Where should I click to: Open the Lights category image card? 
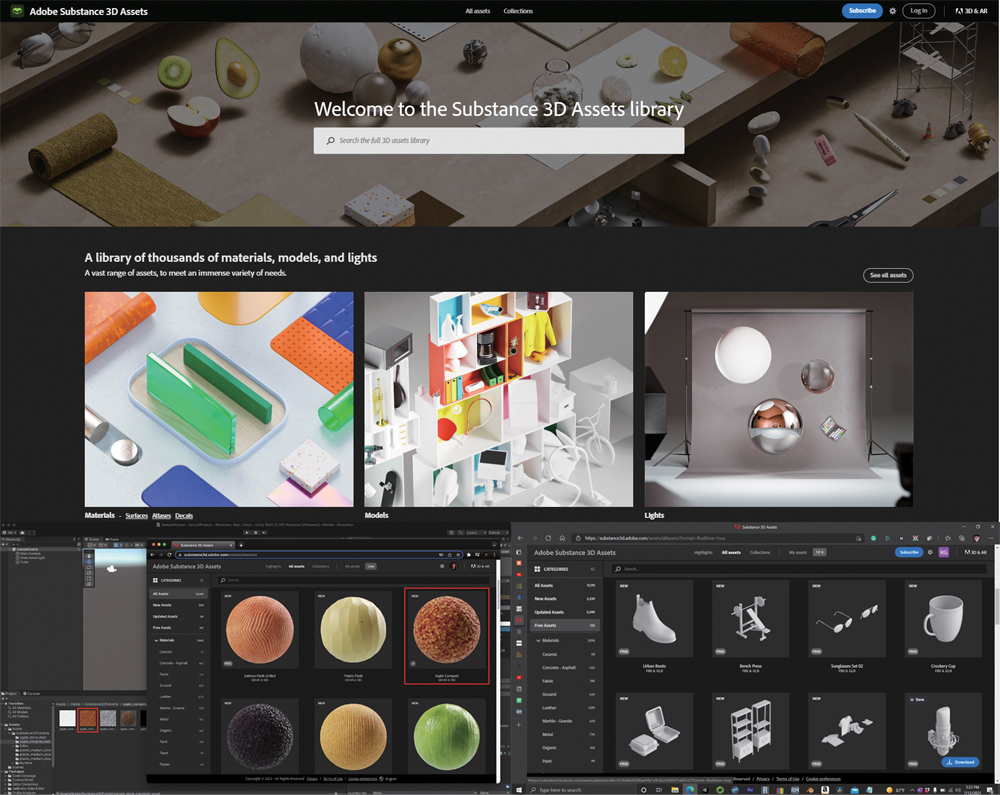coord(779,399)
